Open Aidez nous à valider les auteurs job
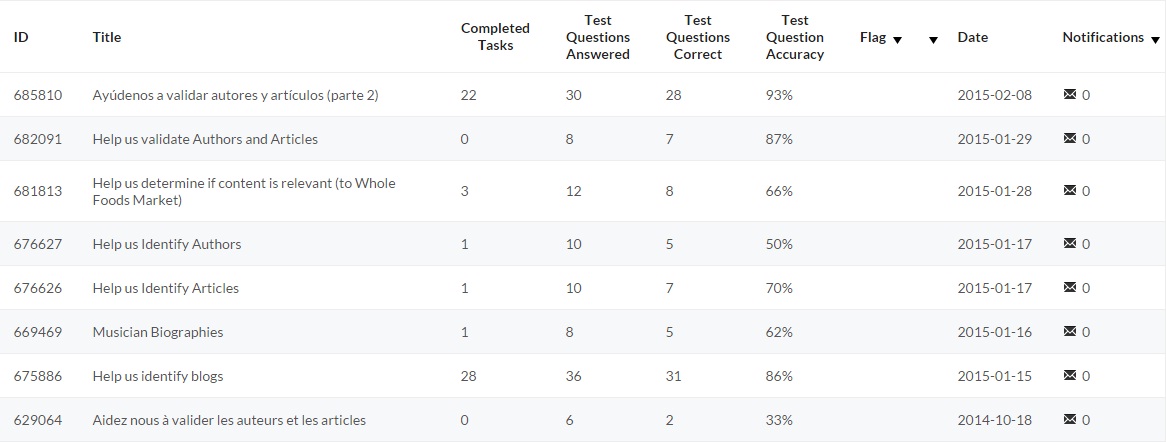The height and width of the screenshot is (442, 1166). (x=229, y=420)
